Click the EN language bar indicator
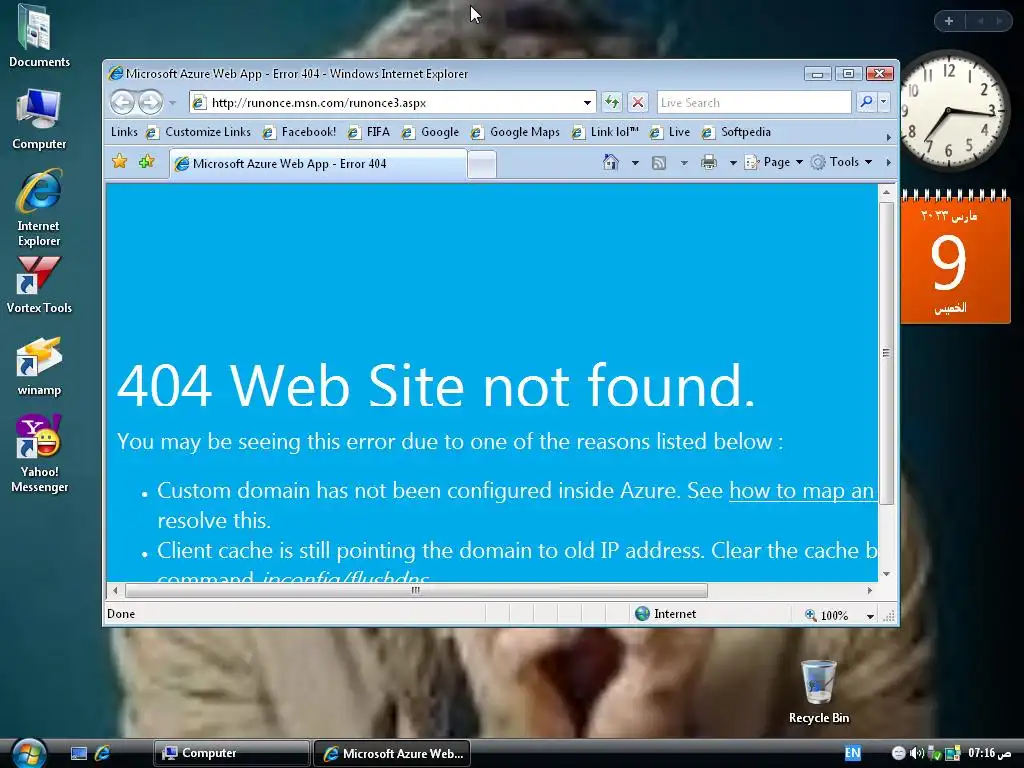1024x768 pixels. 852,753
